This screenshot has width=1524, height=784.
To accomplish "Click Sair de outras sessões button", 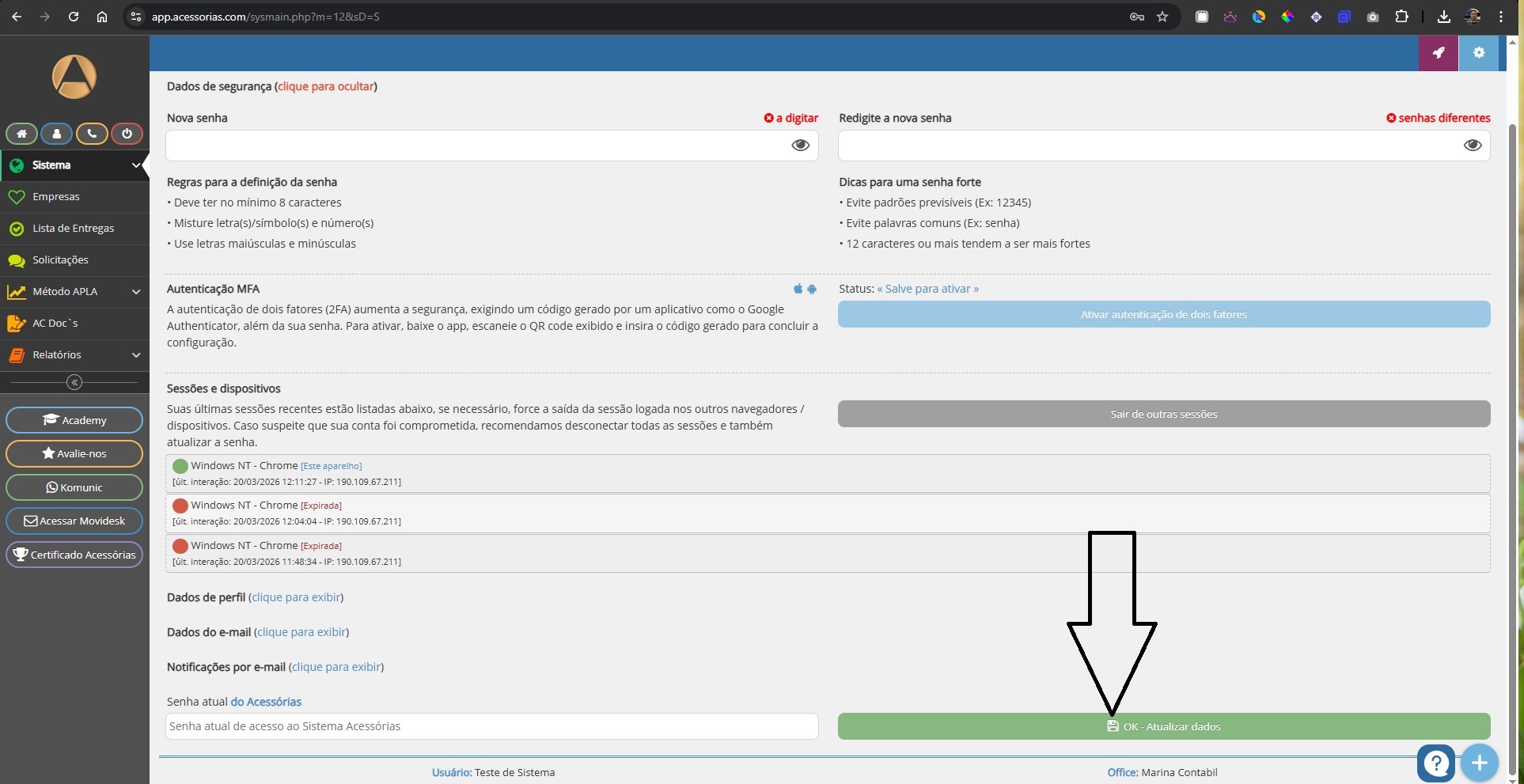I will click(x=1163, y=414).
